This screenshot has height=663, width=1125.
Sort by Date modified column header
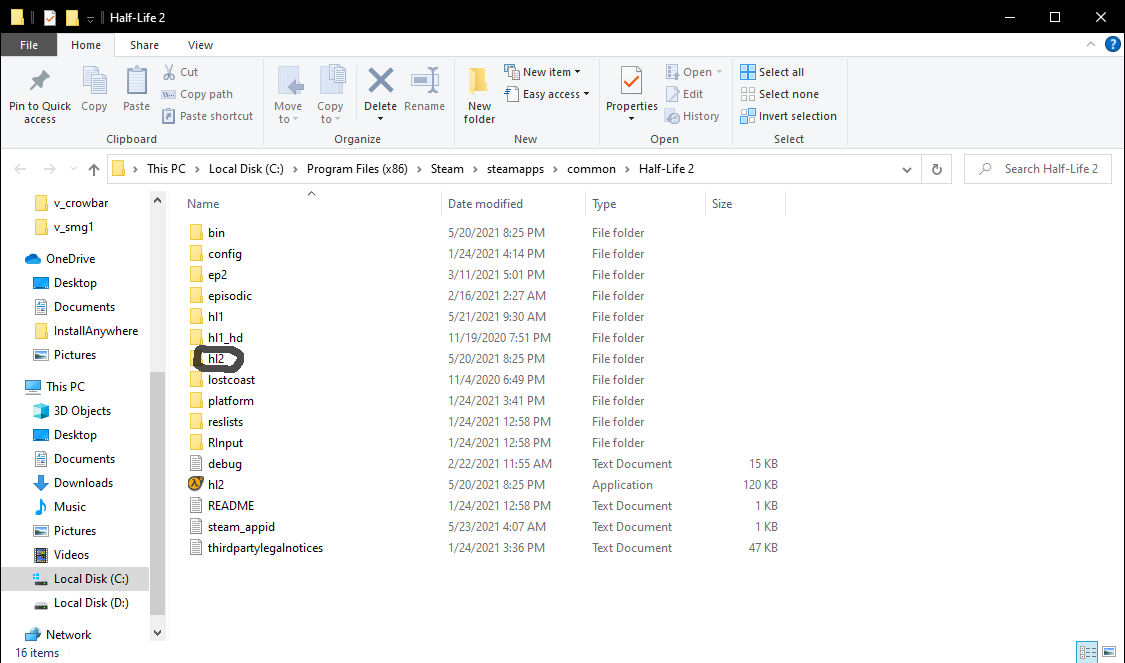485,204
